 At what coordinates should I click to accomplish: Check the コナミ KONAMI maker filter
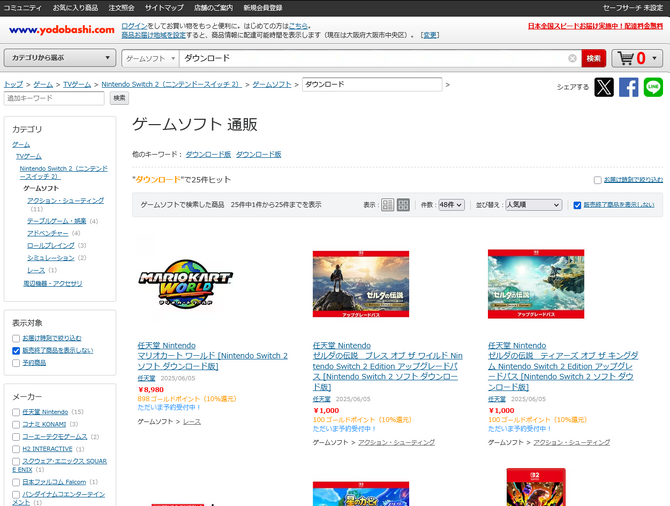pyautogui.click(x=16, y=424)
